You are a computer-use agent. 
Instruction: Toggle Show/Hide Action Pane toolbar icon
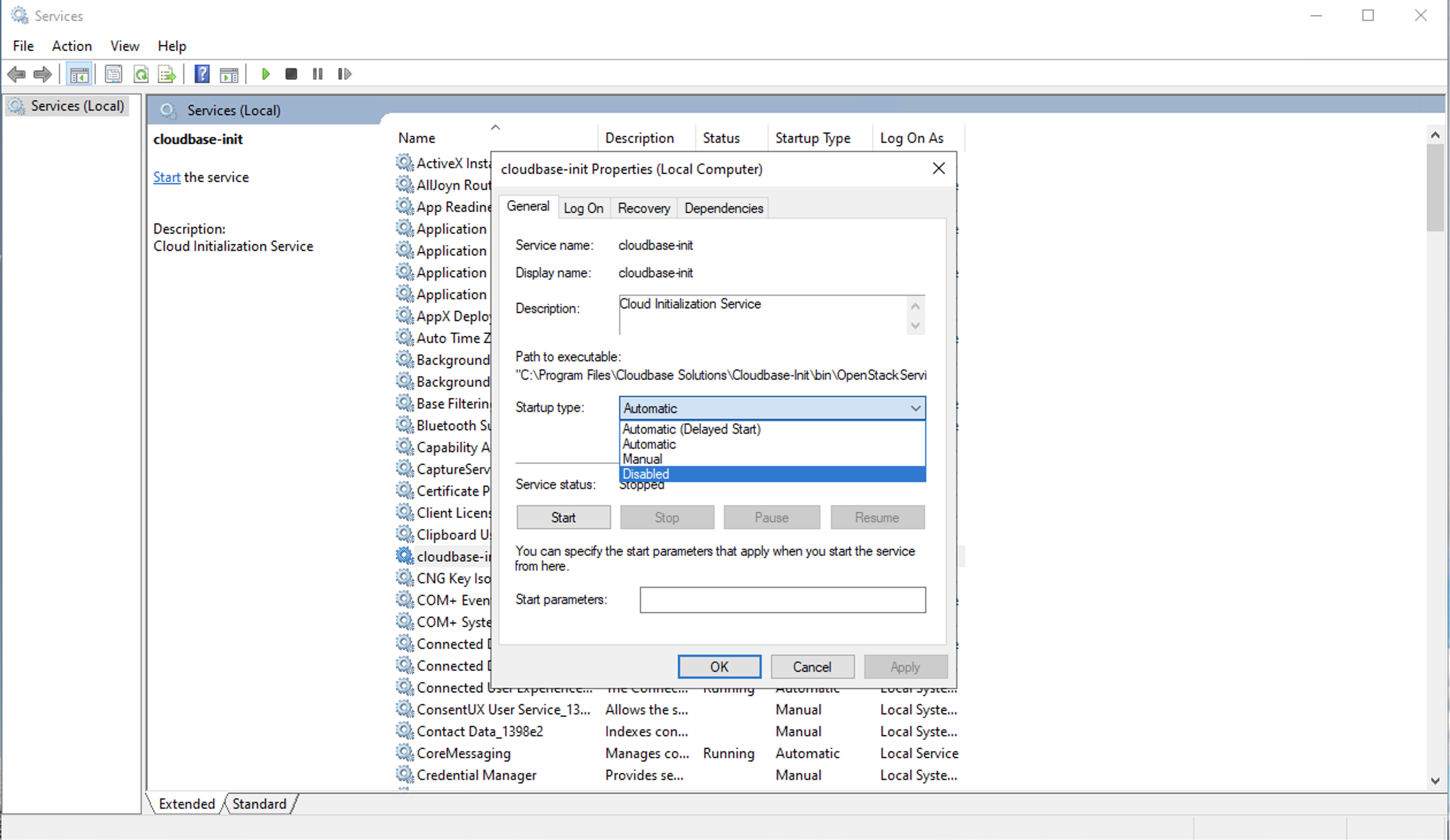point(229,74)
